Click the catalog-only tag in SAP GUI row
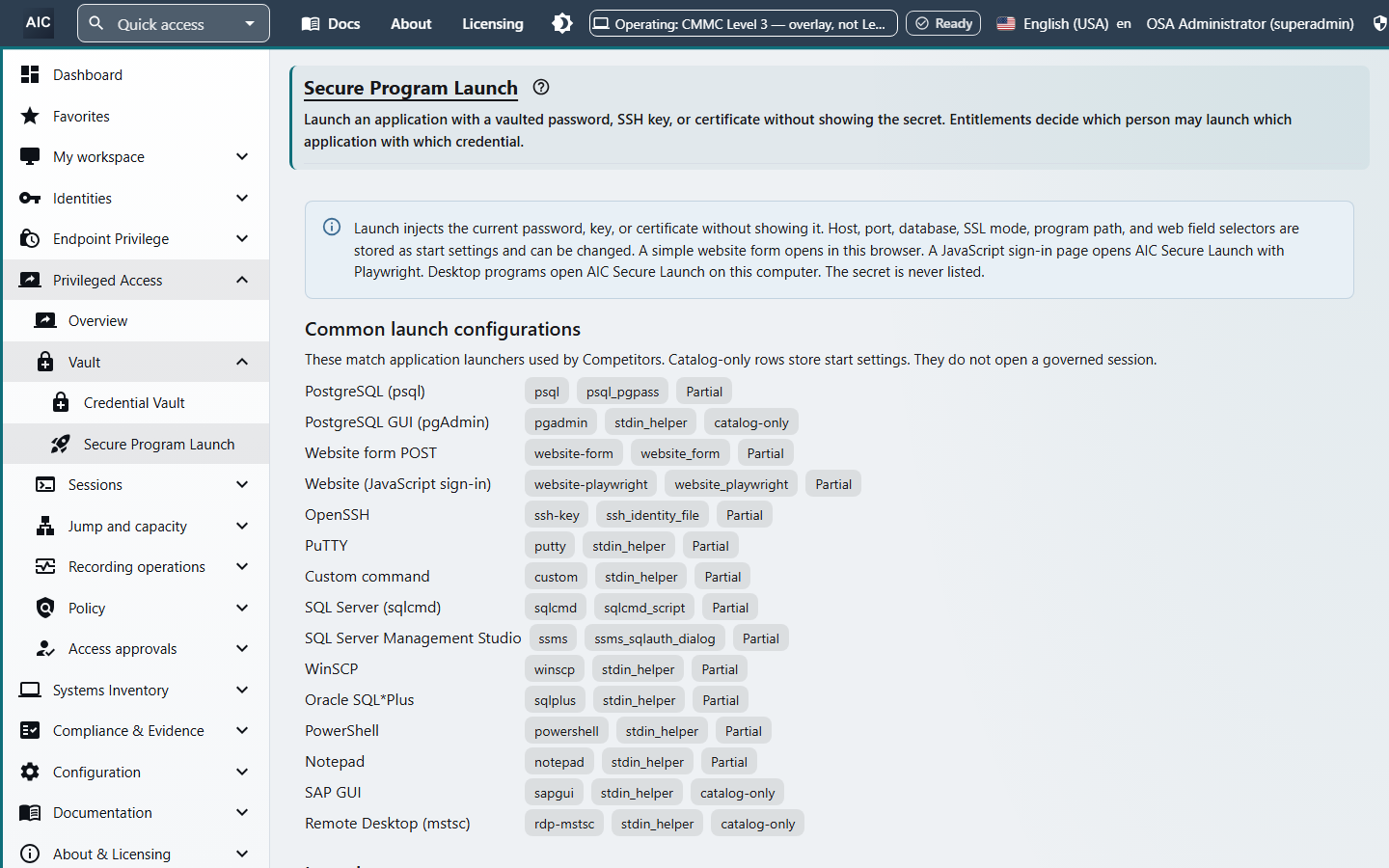The height and width of the screenshot is (868, 1389). [738, 793]
